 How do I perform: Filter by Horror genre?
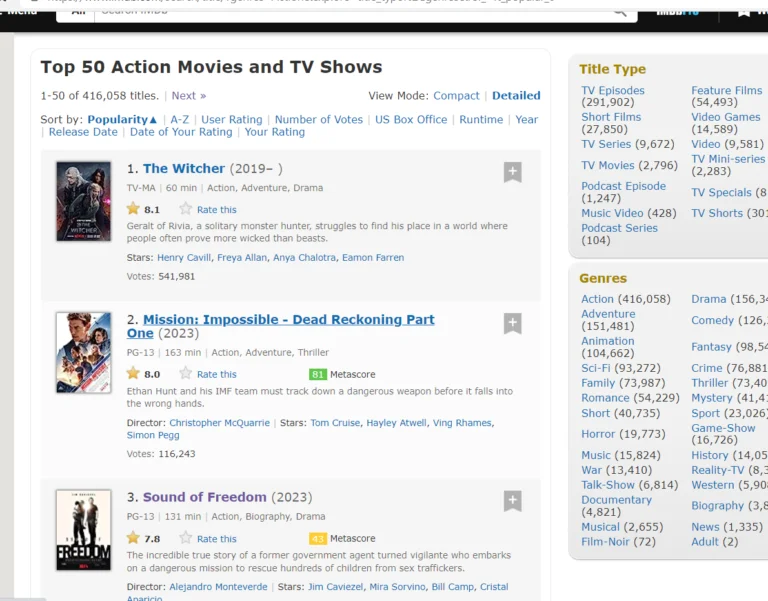pos(598,434)
